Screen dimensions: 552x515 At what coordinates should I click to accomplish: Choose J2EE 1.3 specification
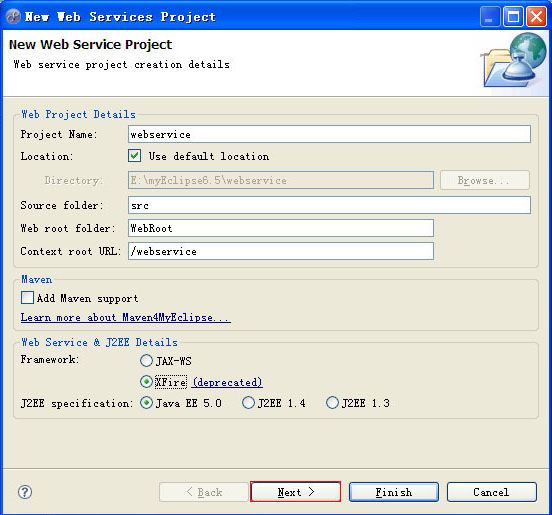332,403
